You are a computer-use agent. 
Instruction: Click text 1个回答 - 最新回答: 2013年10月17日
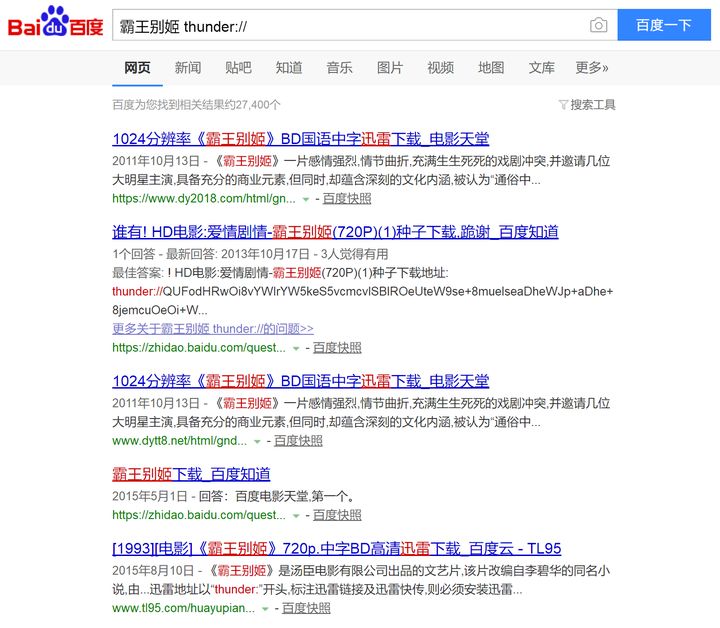[x=211, y=254]
